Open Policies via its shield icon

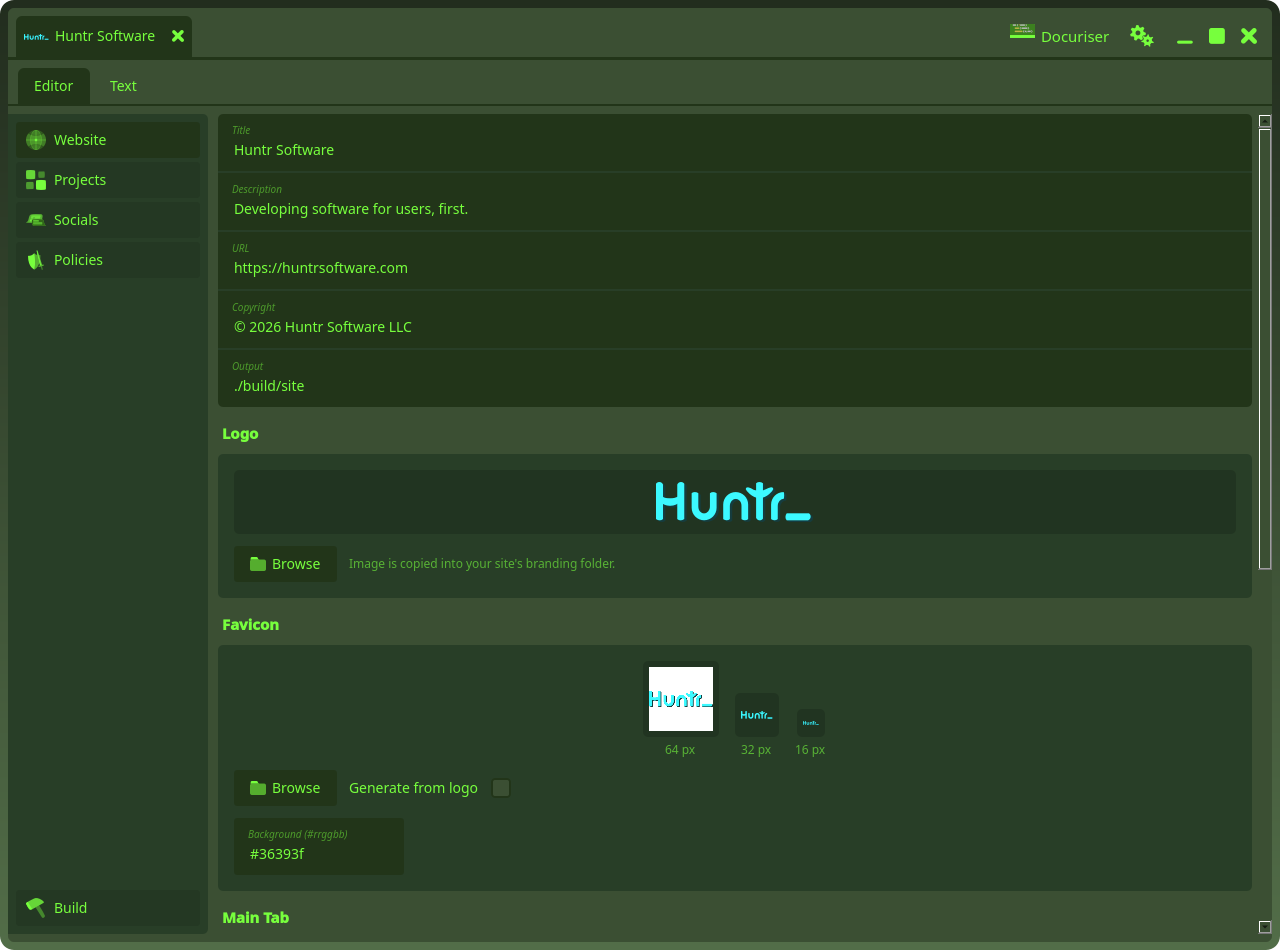(x=36, y=260)
